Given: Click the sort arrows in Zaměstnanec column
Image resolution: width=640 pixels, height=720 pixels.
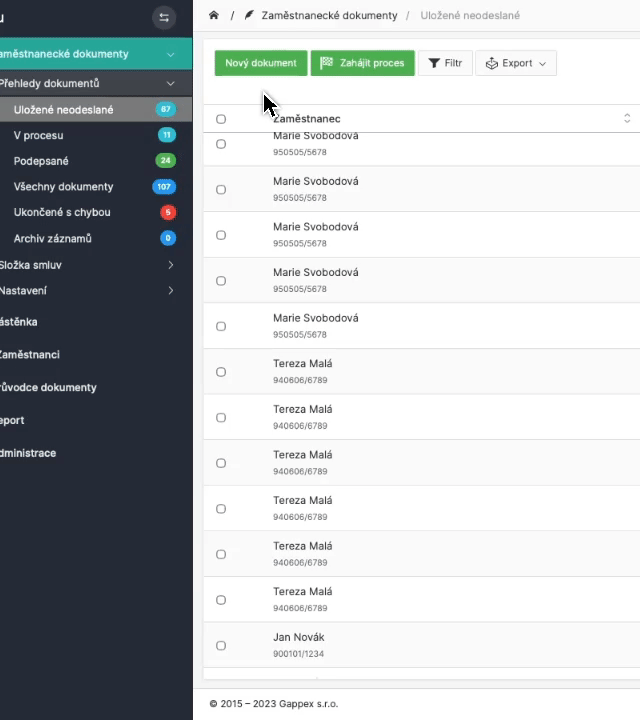Looking at the screenshot, I should pyautogui.click(x=627, y=119).
